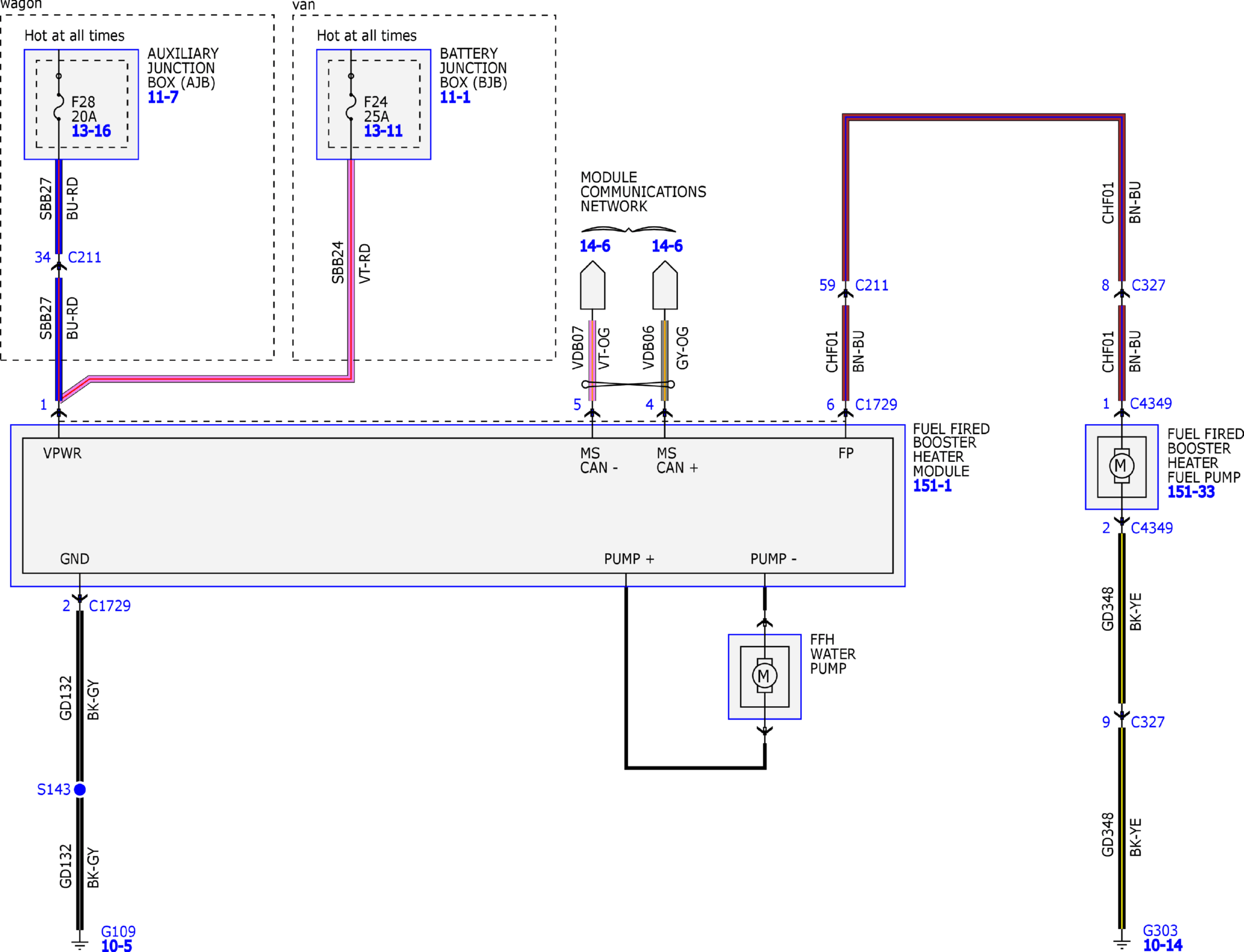This screenshot has height=952, width=1244.
Task: Click the VPWR terminal label
Action: (x=62, y=453)
